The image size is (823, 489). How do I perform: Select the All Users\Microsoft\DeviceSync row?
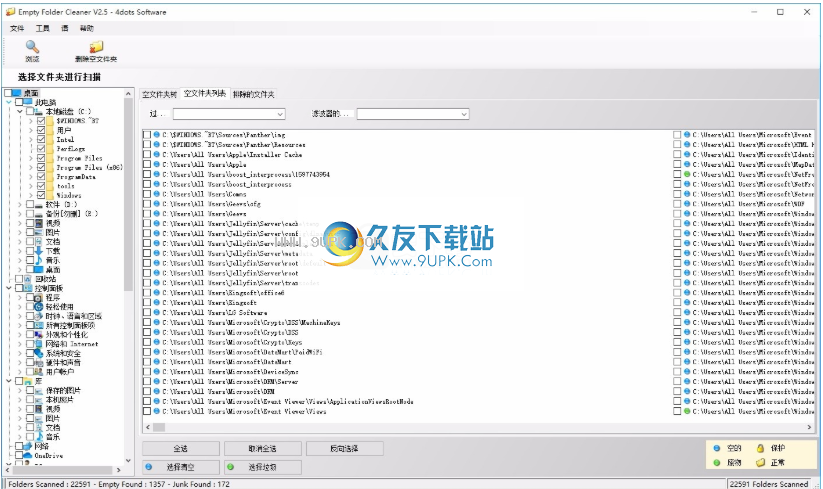click(x=230, y=371)
